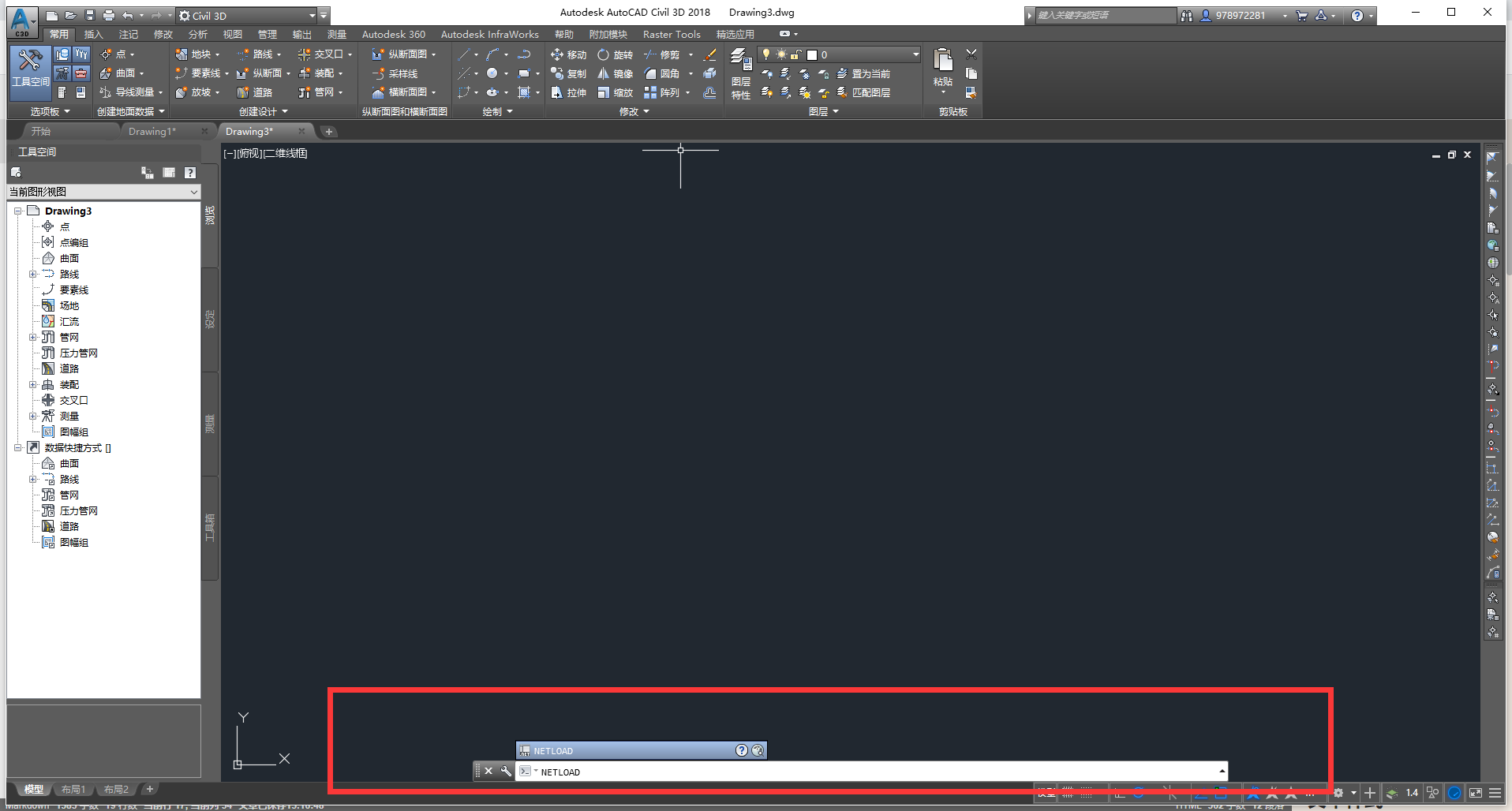Screen dimensions: 1512x811
Task: Select 曲面 under Drawing3 in tree
Action: pos(69,259)
